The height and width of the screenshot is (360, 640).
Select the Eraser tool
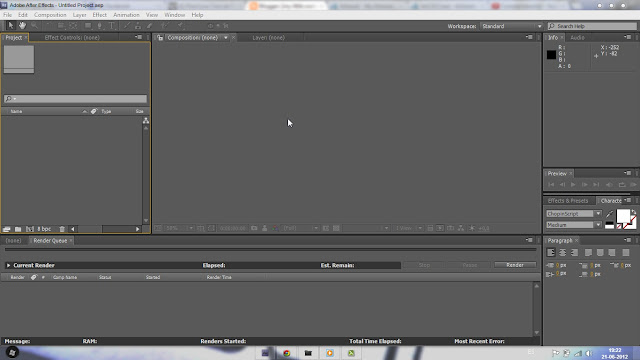pyautogui.click(x=150, y=26)
